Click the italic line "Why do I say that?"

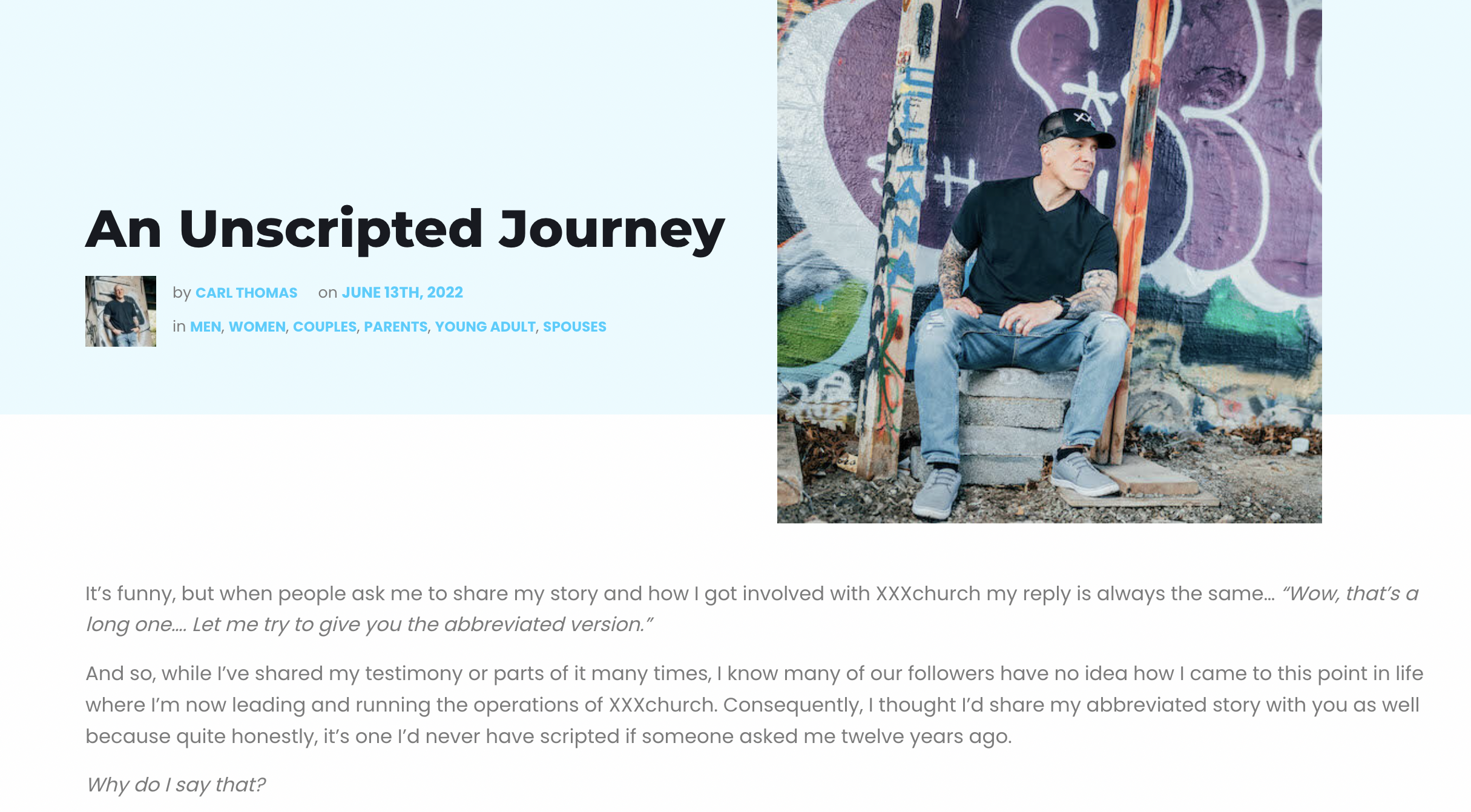point(176,785)
